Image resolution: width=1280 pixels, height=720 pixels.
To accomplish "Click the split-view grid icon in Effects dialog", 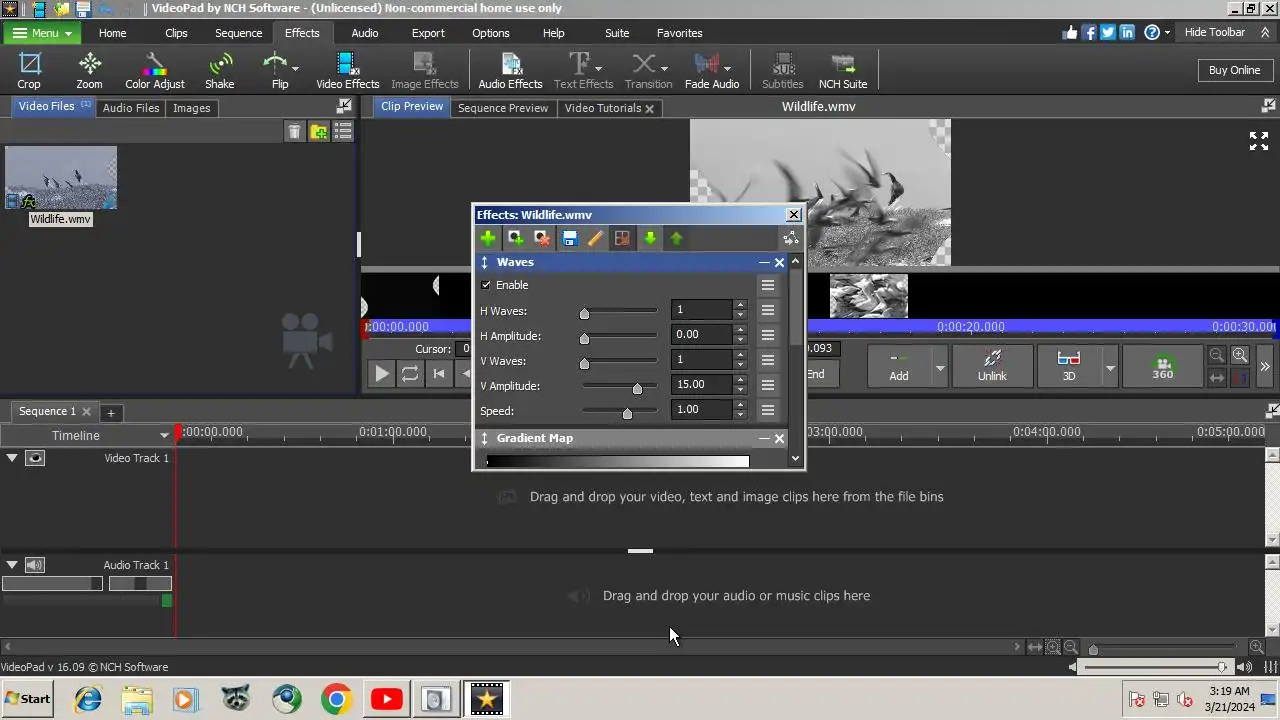I will point(622,238).
